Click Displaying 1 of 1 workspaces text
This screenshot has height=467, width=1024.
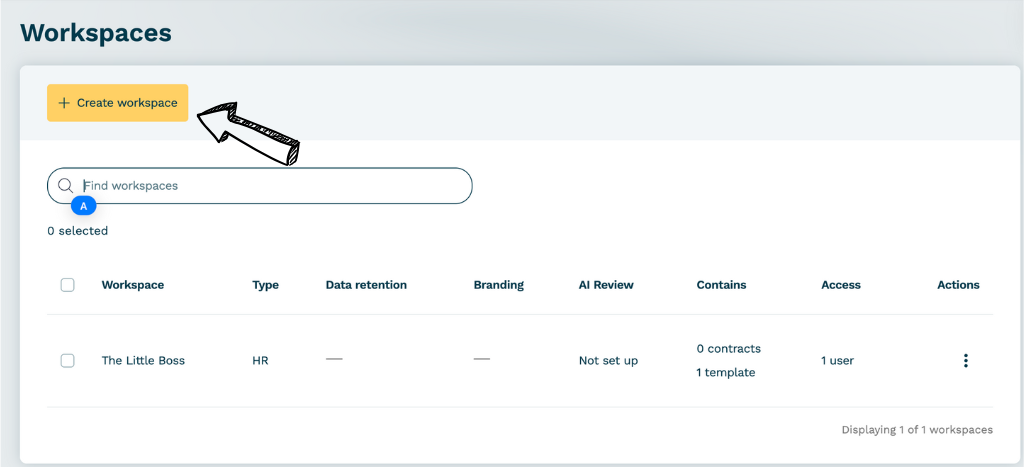pos(917,430)
